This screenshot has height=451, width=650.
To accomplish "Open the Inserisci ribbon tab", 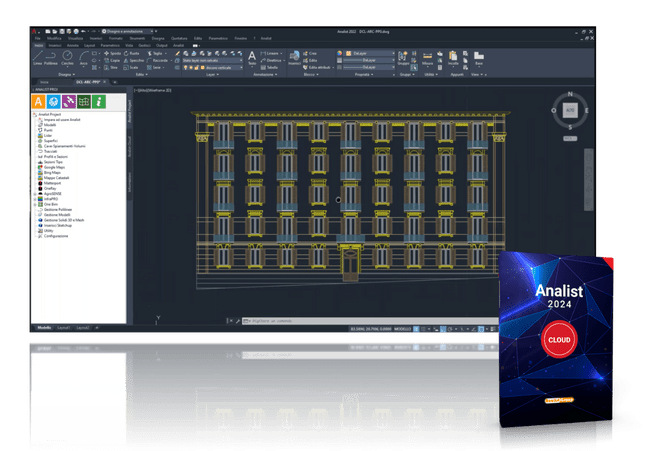I will pyautogui.click(x=56, y=45).
